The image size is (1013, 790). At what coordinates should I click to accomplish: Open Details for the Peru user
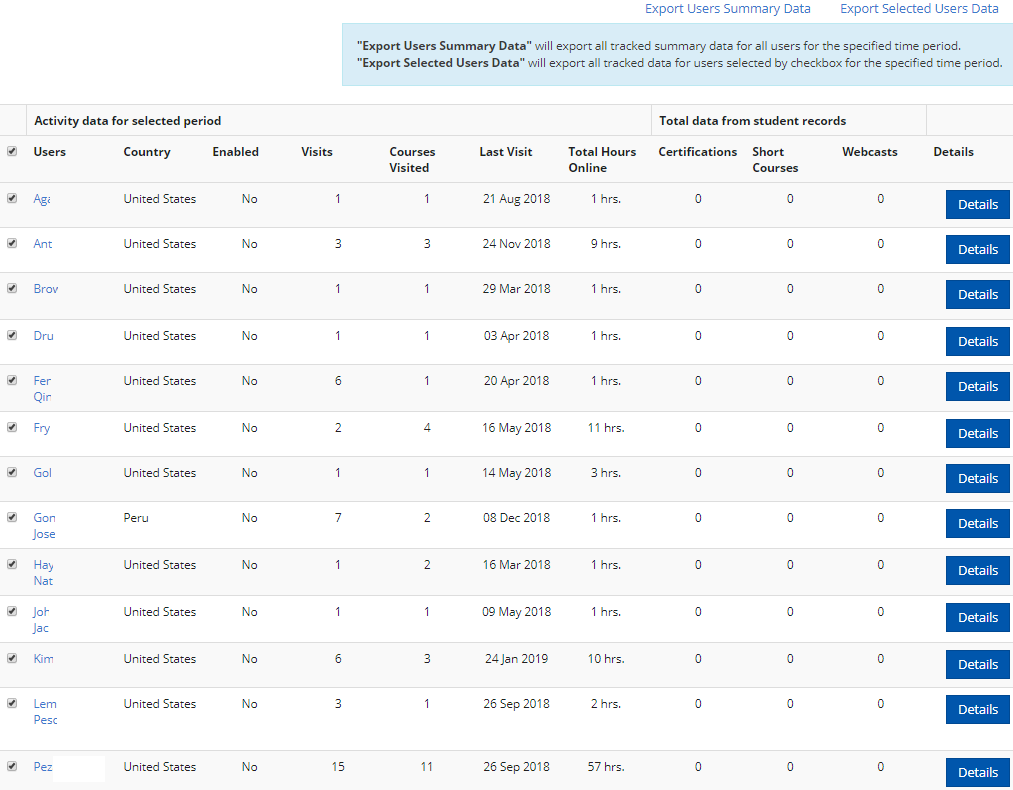(977, 524)
